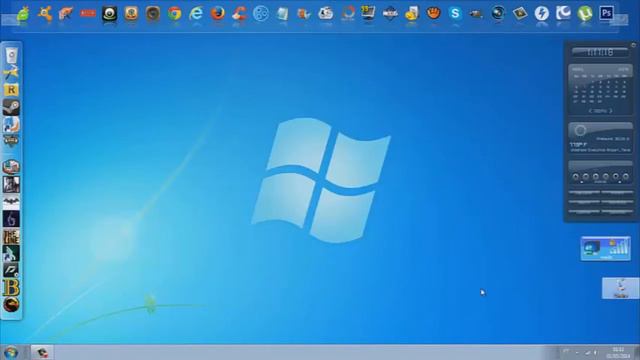Click the digital clock widget atop the sidebar
This screenshot has width=640, height=360.
600,52
